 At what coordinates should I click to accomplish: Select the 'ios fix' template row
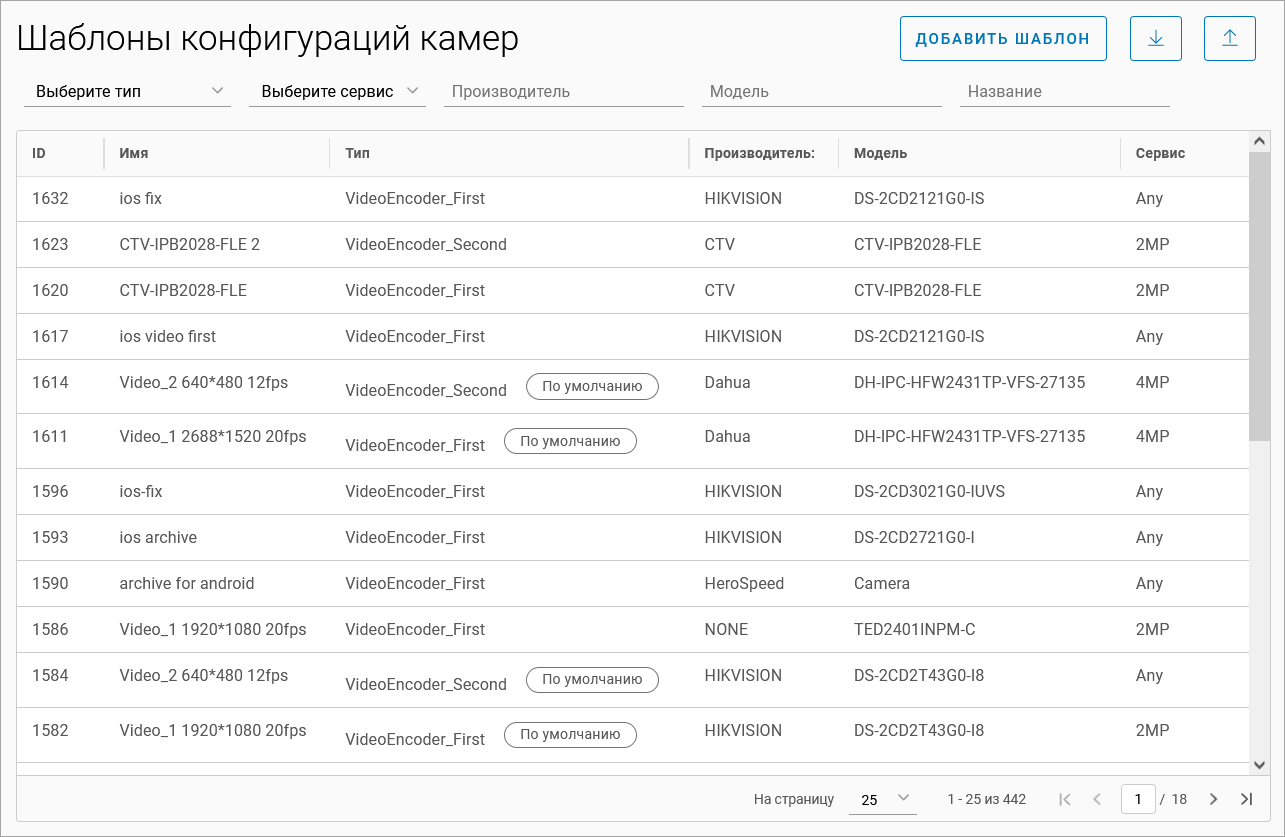pos(140,199)
